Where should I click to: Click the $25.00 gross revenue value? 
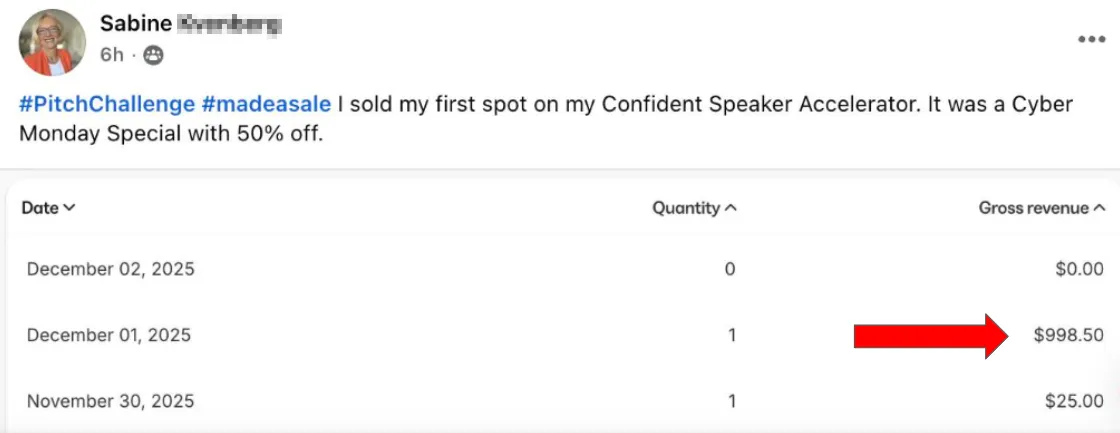pyautogui.click(x=1074, y=401)
